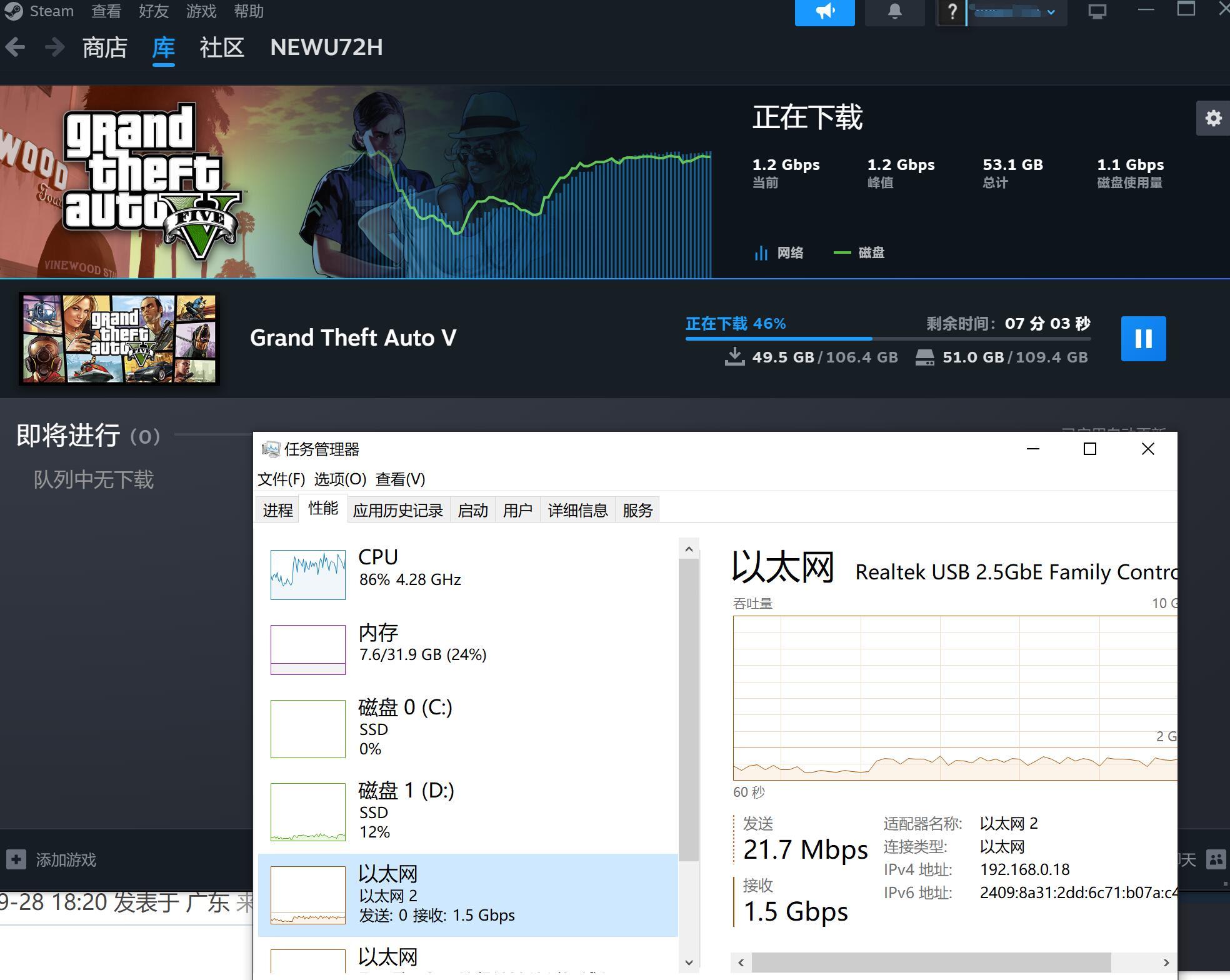Open the 好友 friends menu
The height and width of the screenshot is (980, 1230).
tap(154, 11)
